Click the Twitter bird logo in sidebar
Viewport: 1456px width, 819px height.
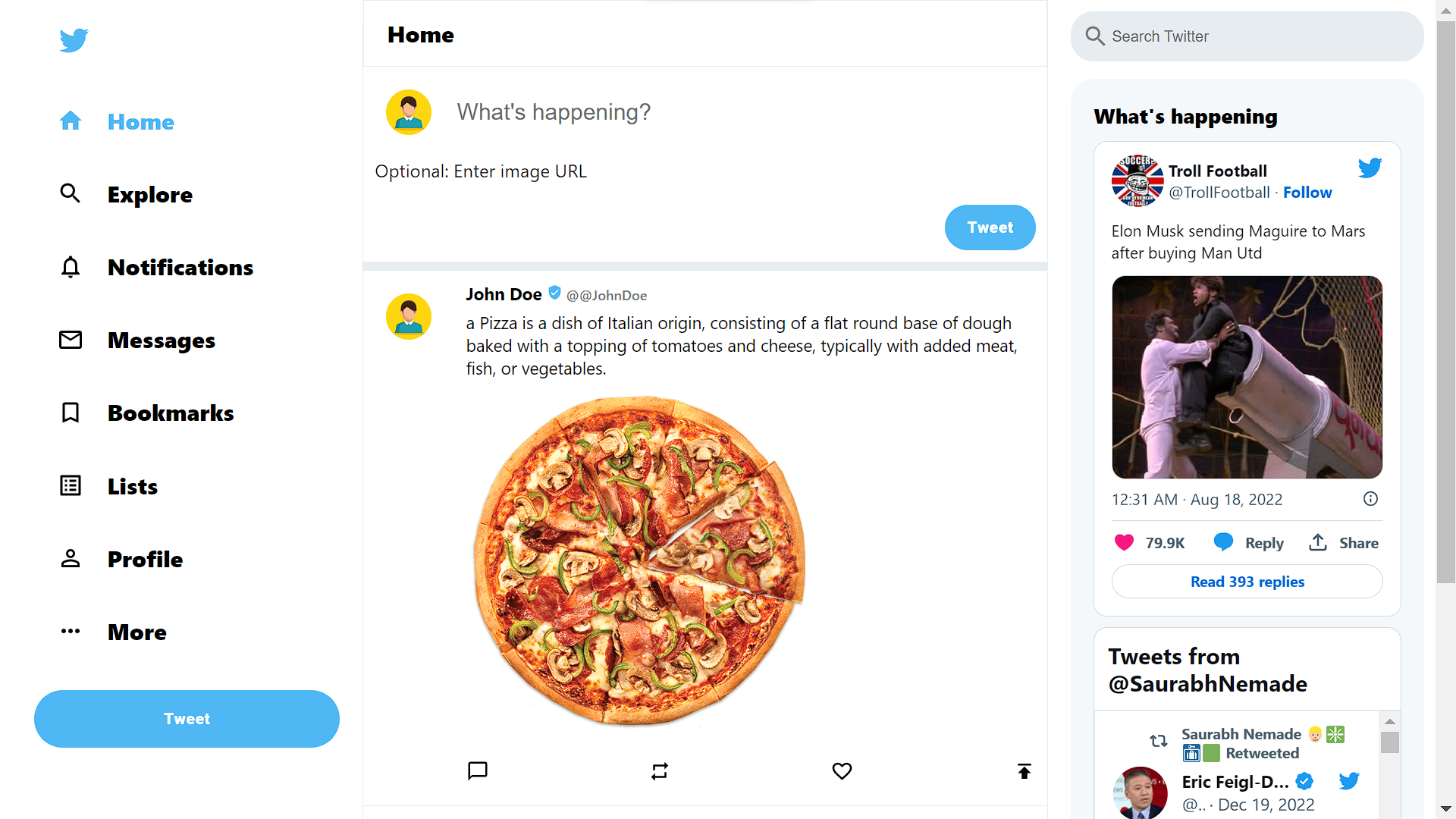[74, 39]
